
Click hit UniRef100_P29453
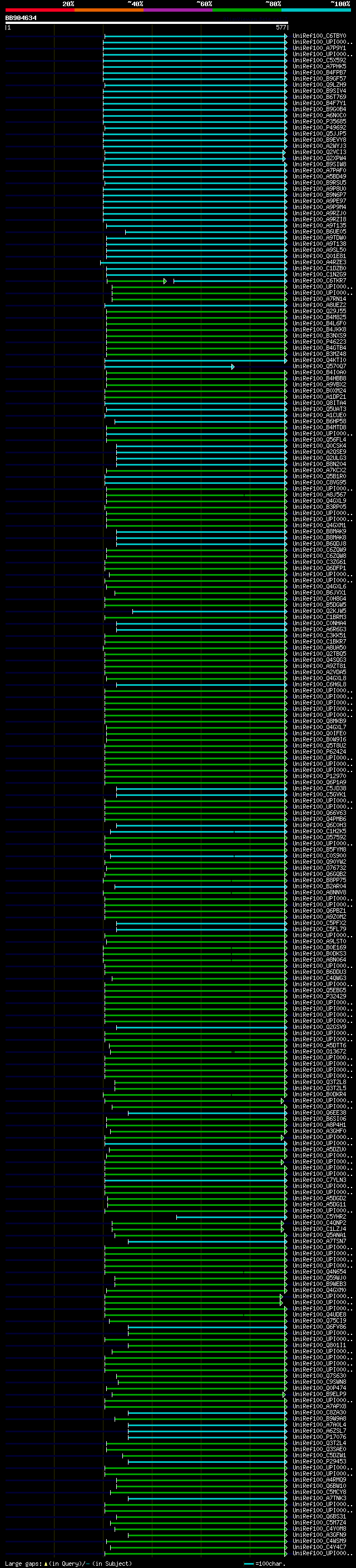pyautogui.click(x=319, y=1461)
